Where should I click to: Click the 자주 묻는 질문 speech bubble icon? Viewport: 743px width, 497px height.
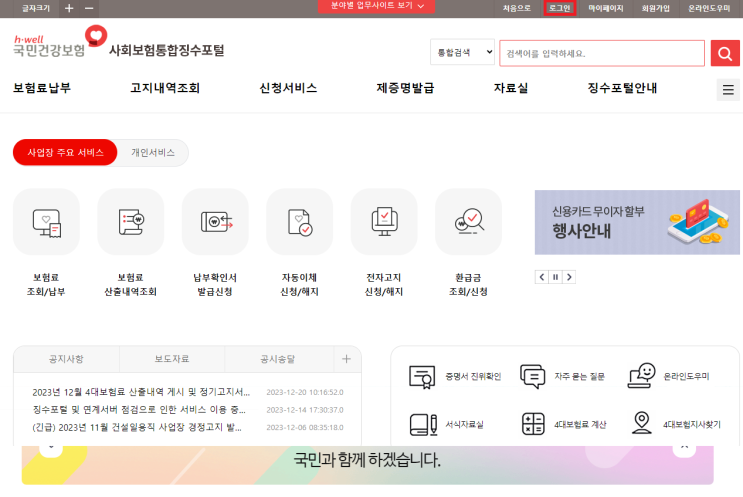[x=533, y=377]
